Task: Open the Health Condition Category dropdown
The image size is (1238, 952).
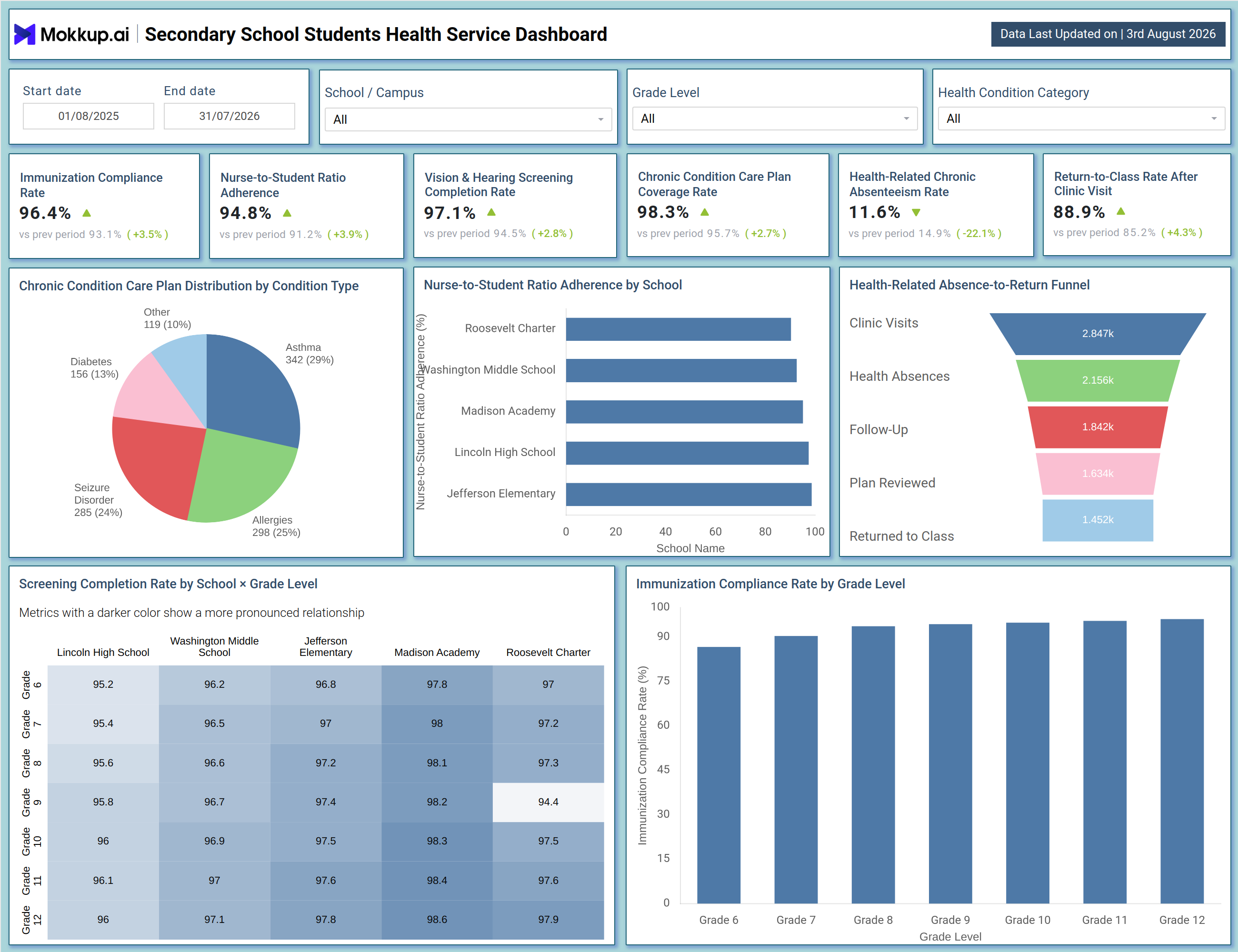Action: [x=1081, y=119]
